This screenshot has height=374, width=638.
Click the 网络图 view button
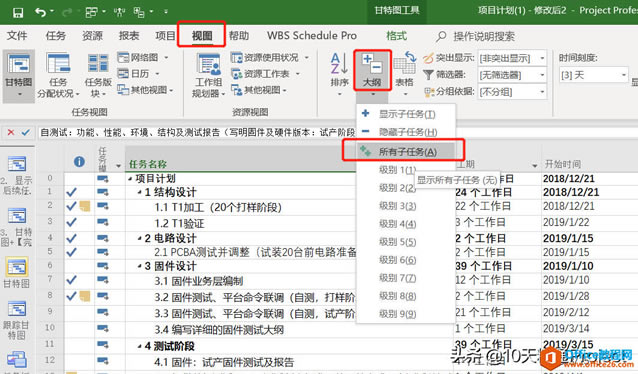click(x=143, y=57)
